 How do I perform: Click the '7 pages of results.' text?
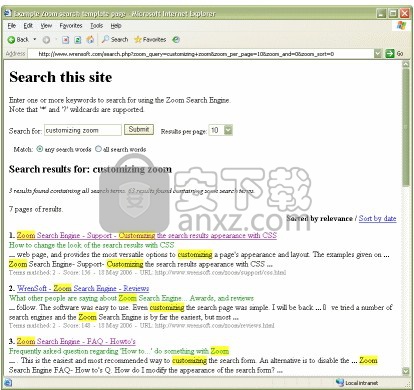[x=36, y=209]
